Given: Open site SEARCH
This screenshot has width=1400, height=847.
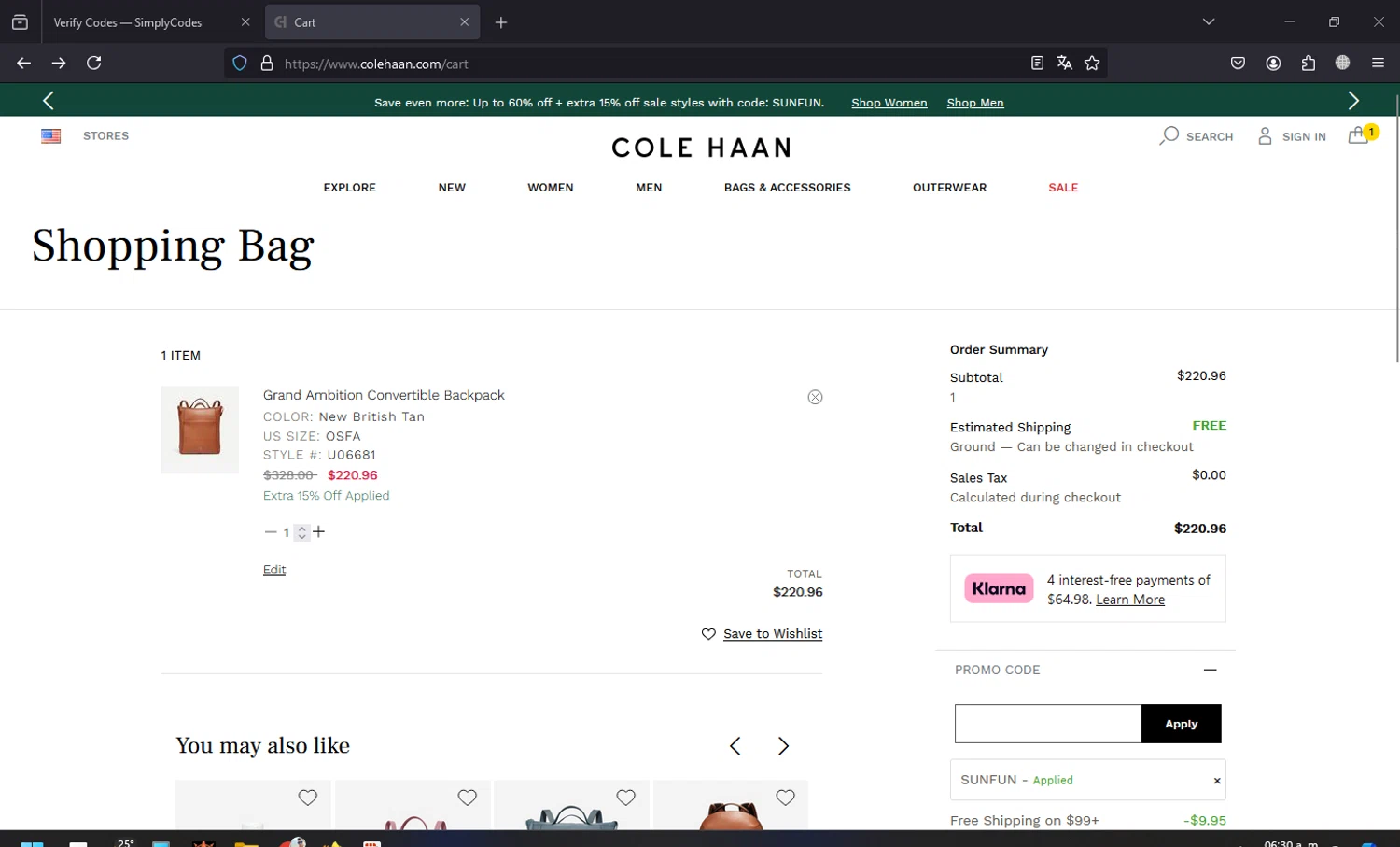Looking at the screenshot, I should (x=1196, y=136).
